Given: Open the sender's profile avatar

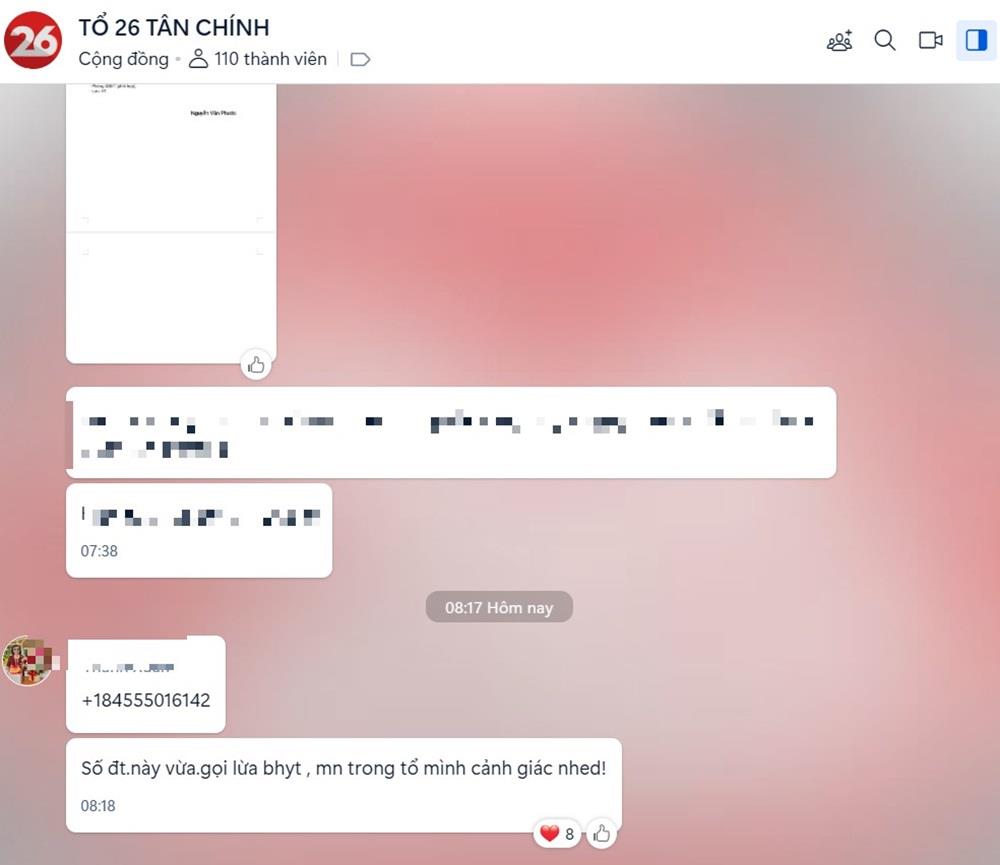Looking at the screenshot, I should [x=27, y=660].
